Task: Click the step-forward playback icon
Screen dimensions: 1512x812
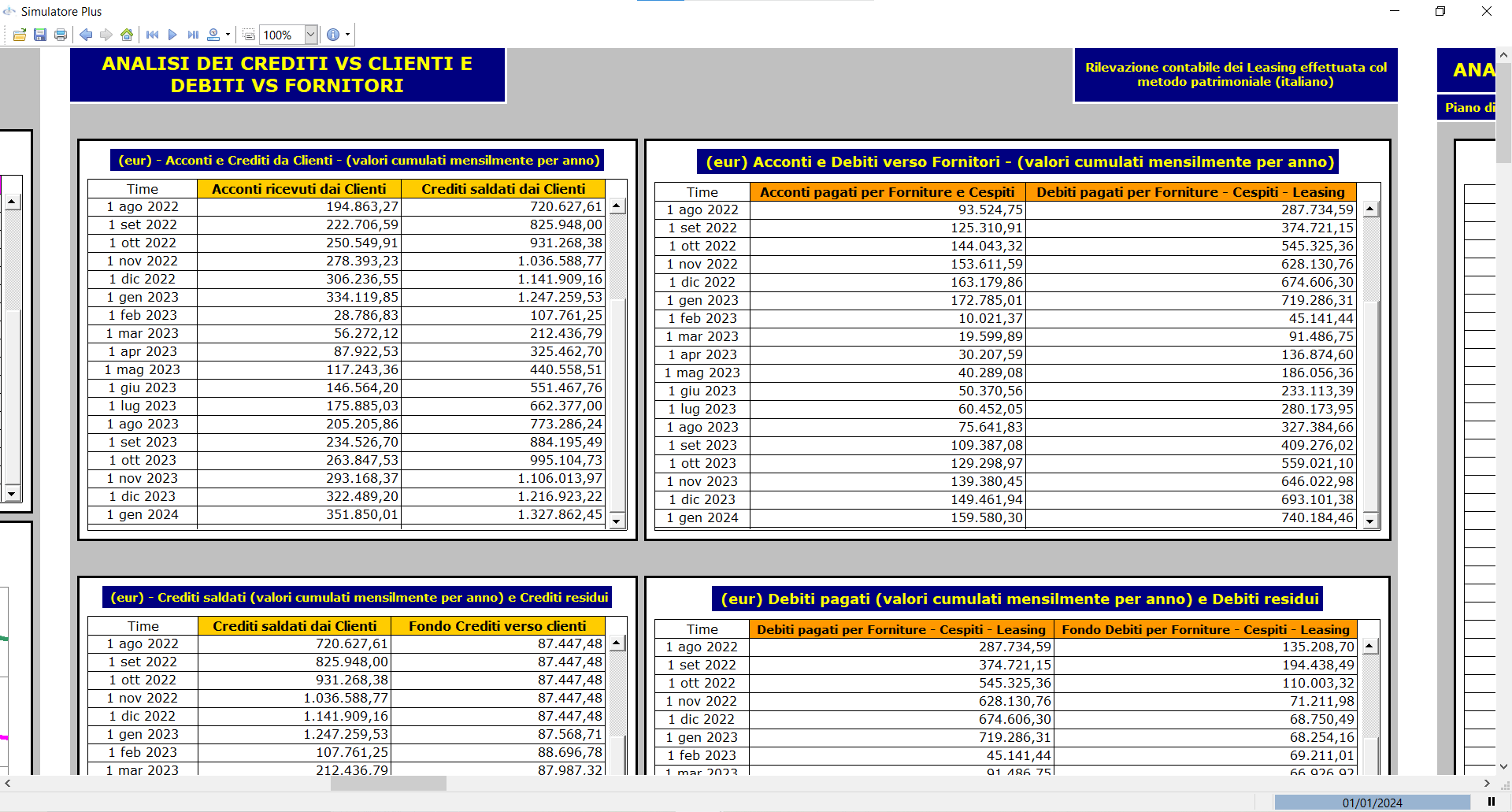Action: (x=193, y=35)
